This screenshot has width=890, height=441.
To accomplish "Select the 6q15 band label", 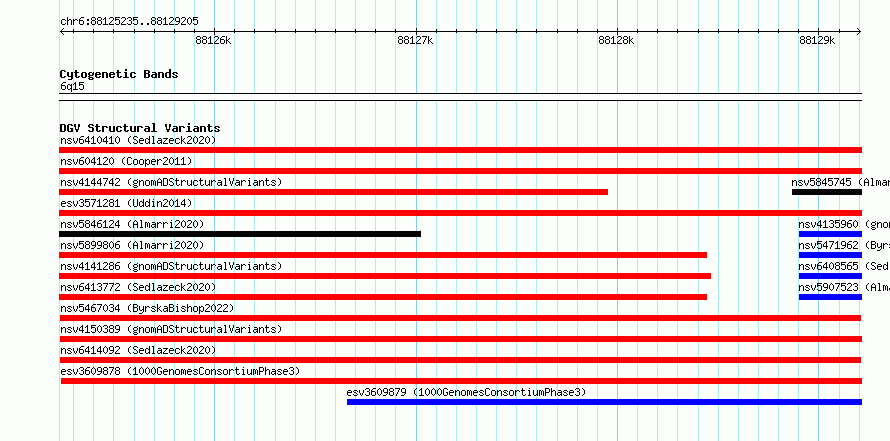I will click(x=72, y=86).
